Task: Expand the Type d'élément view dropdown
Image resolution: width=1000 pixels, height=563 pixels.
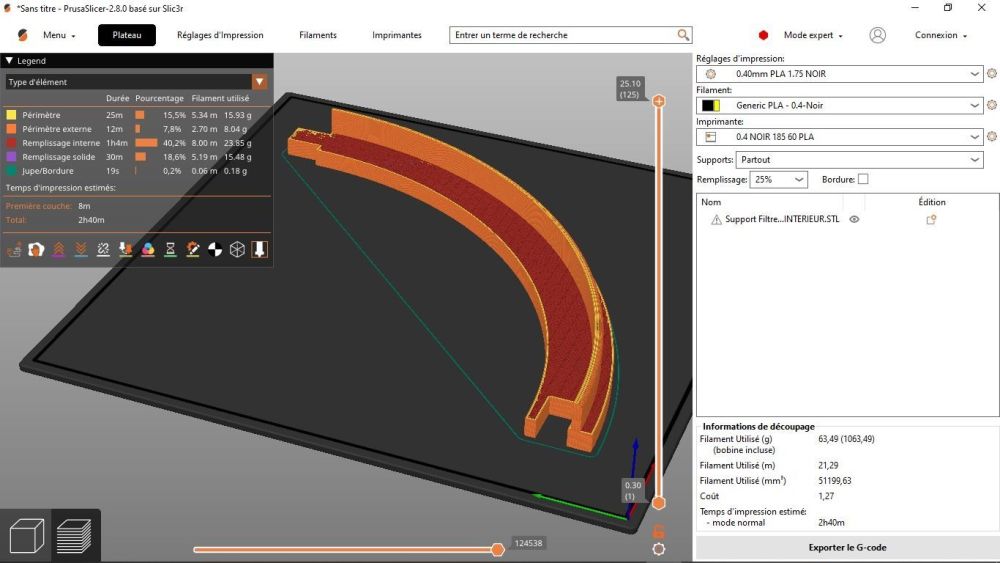Action: [x=259, y=82]
